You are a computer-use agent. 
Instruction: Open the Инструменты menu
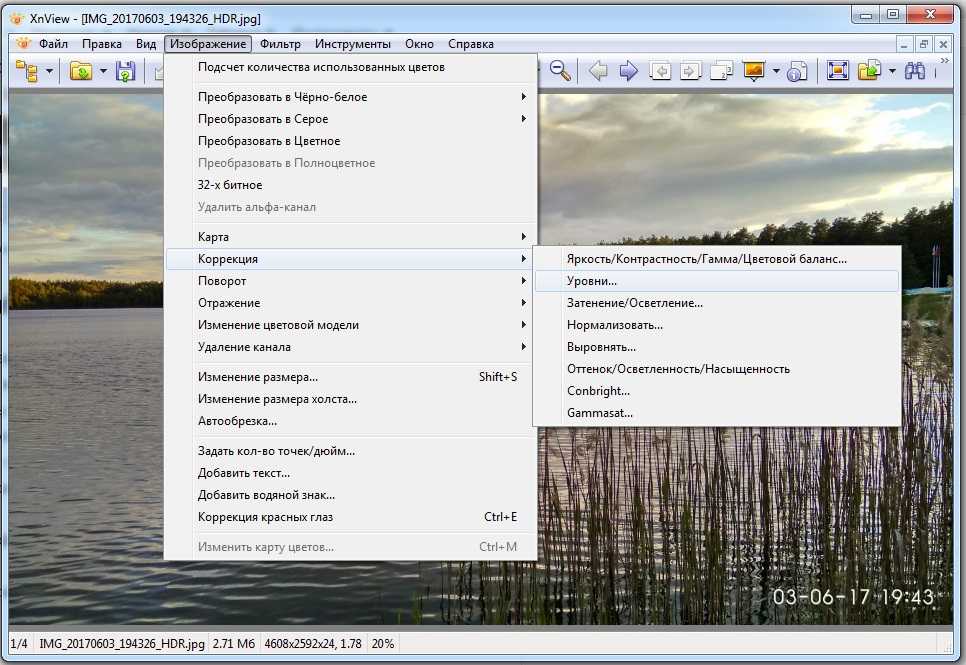coord(352,44)
